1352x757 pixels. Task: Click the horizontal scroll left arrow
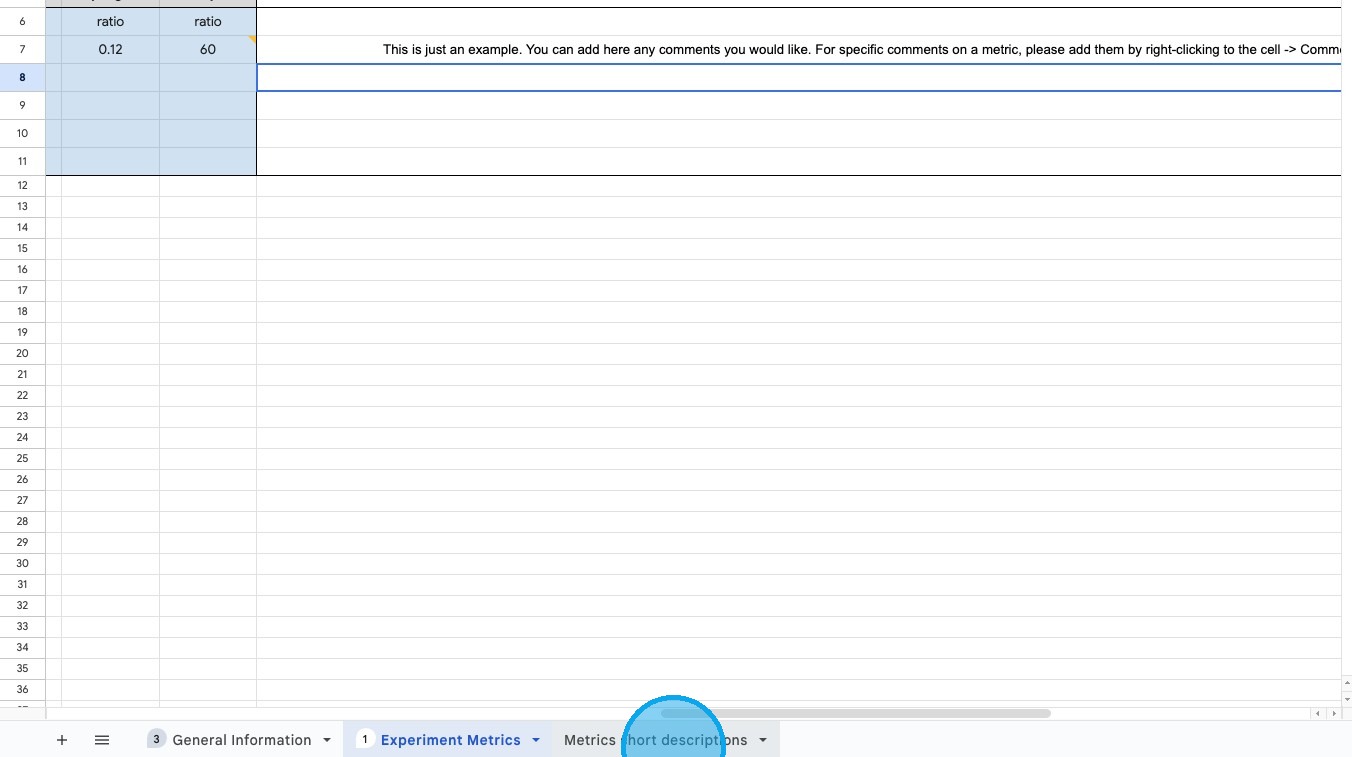pos(1319,713)
